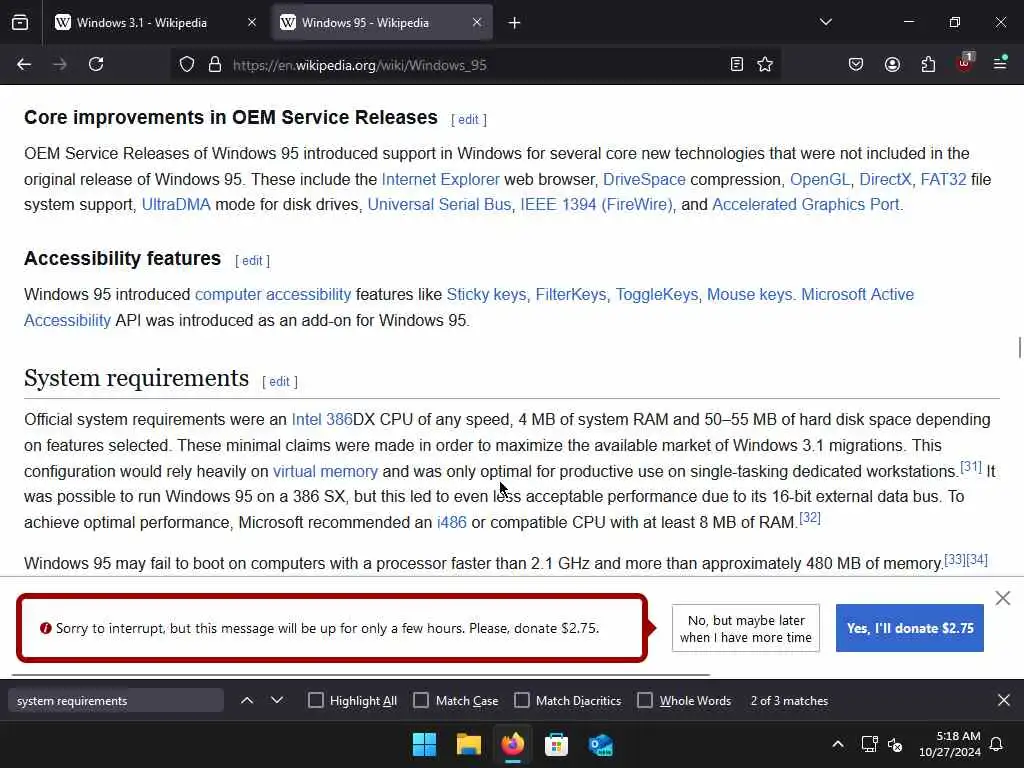Open Intel 386 link
The image size is (1024, 768).
coord(322,419)
